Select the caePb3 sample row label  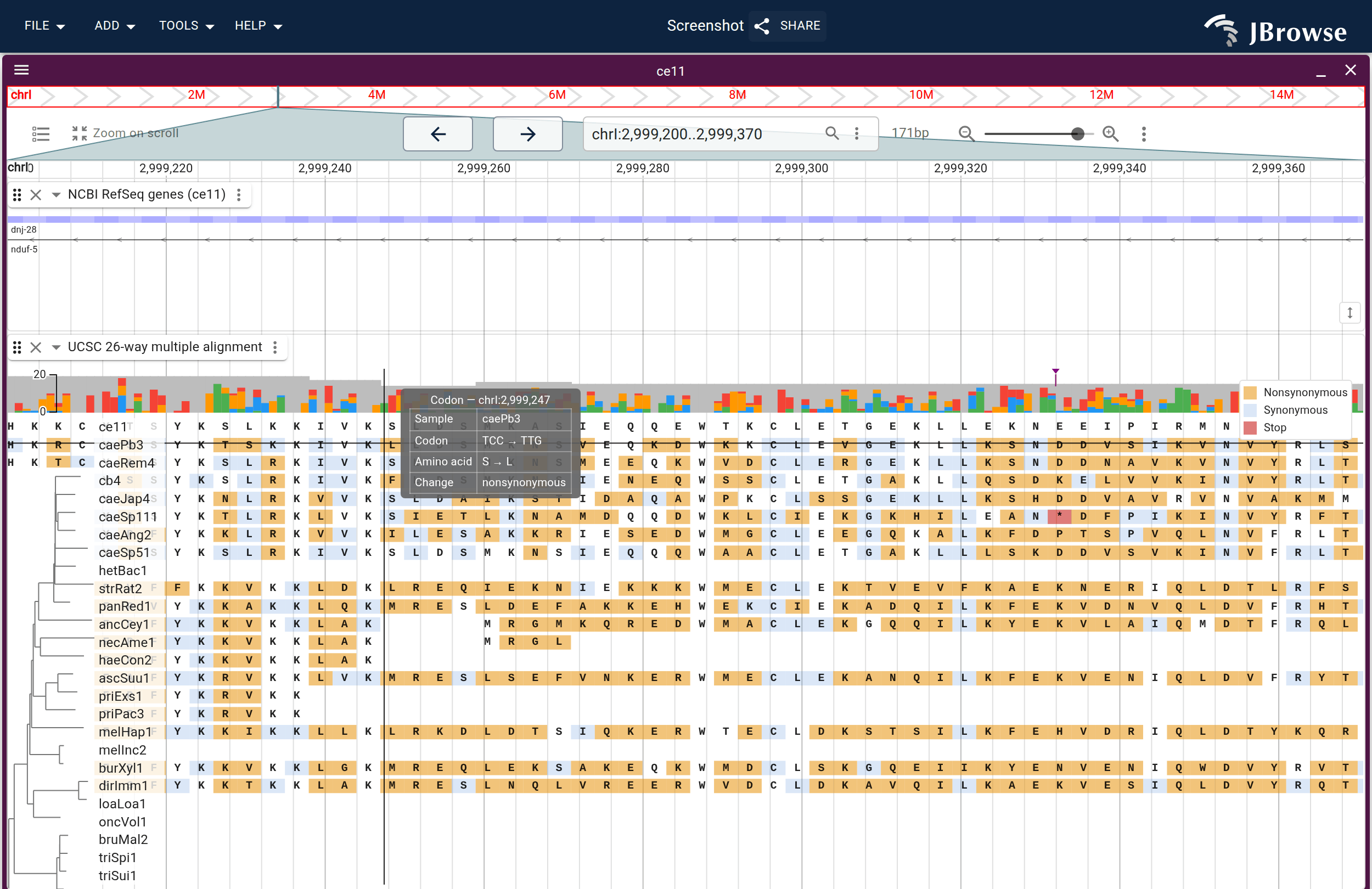coord(121,445)
